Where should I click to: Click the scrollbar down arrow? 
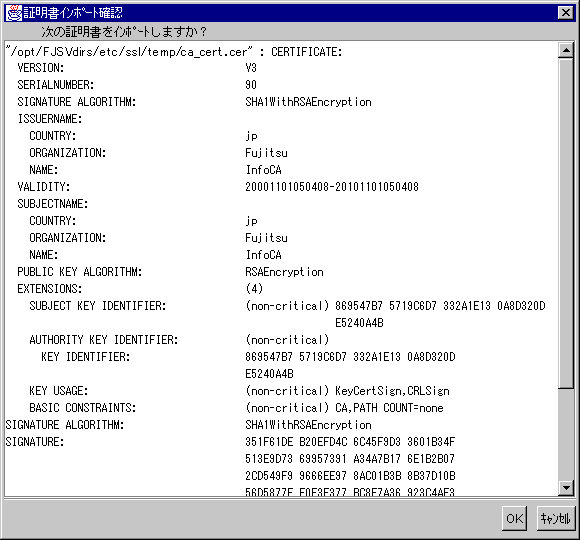click(x=566, y=488)
